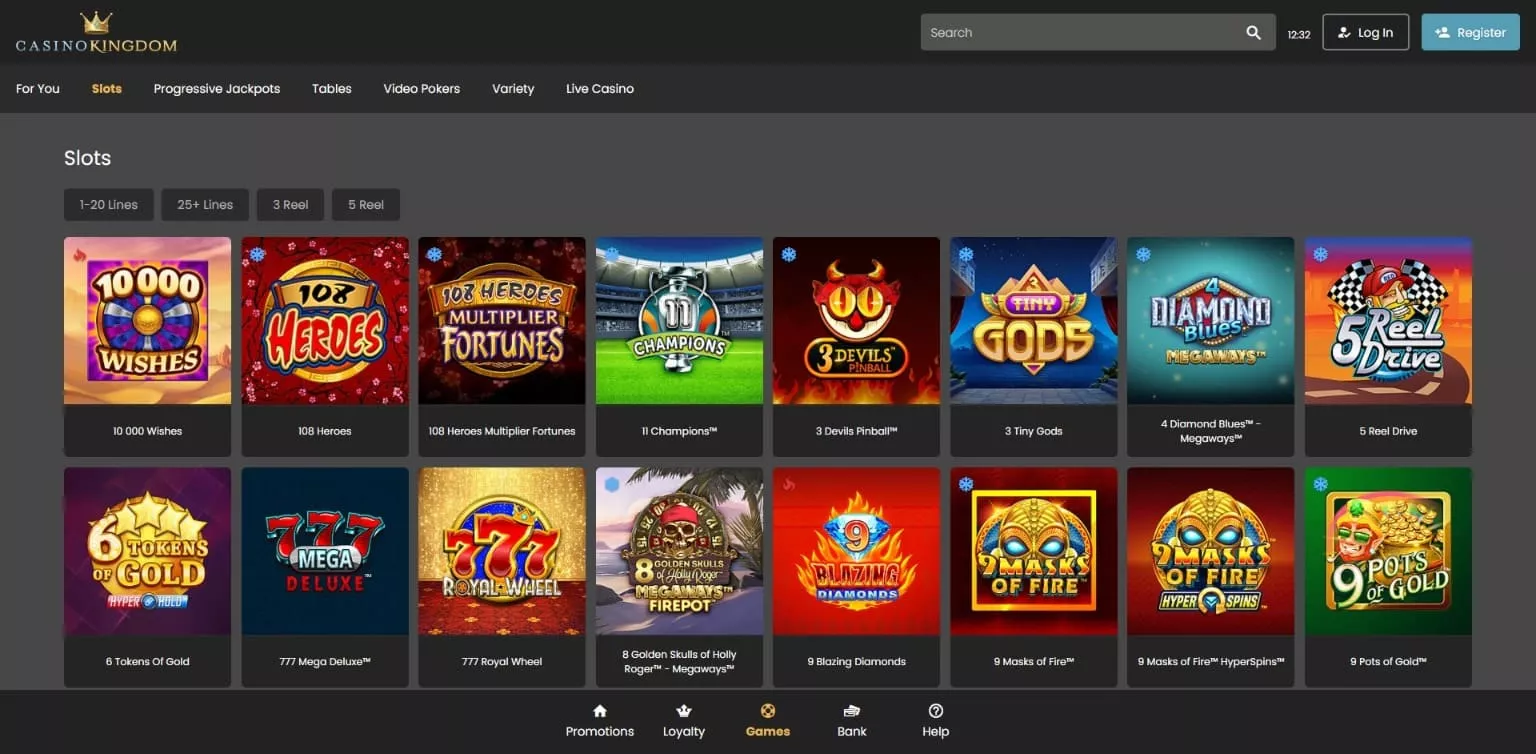The image size is (1536, 754).
Task: Toggle the 3 Reel filter
Action: coord(290,205)
